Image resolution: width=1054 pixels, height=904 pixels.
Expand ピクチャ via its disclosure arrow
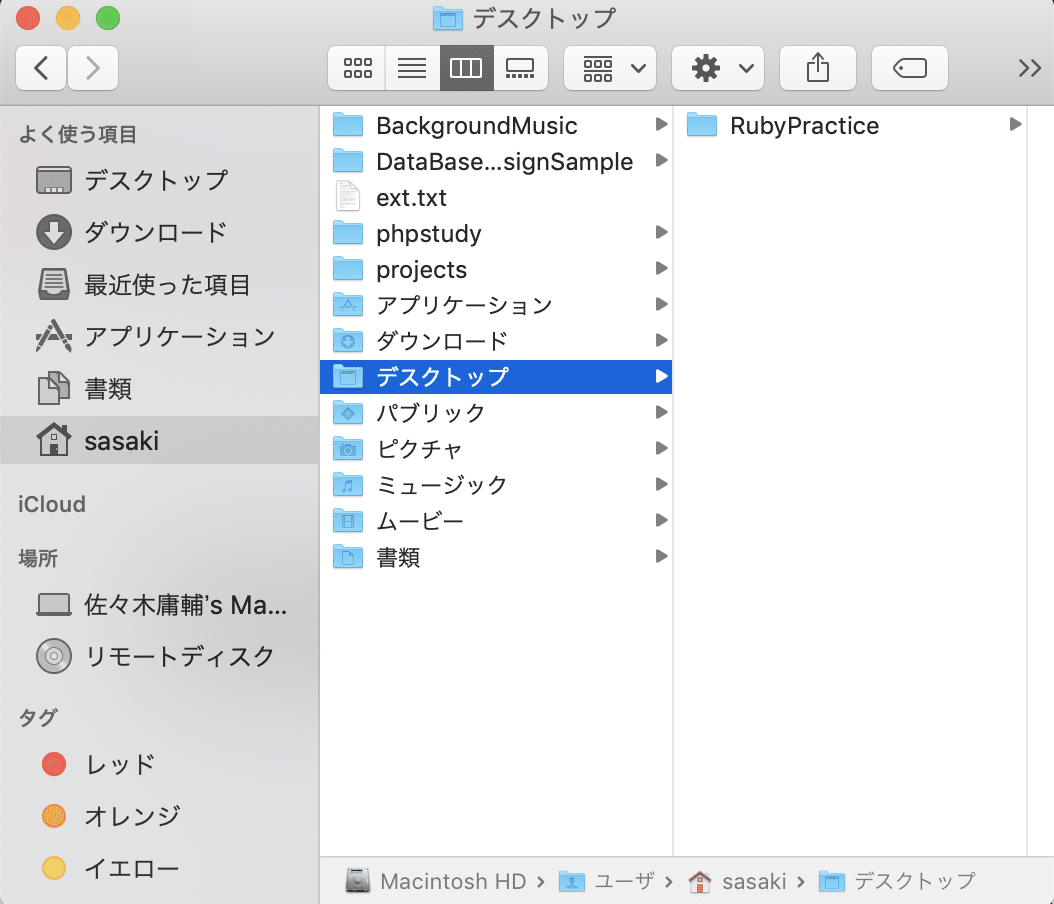(x=661, y=448)
